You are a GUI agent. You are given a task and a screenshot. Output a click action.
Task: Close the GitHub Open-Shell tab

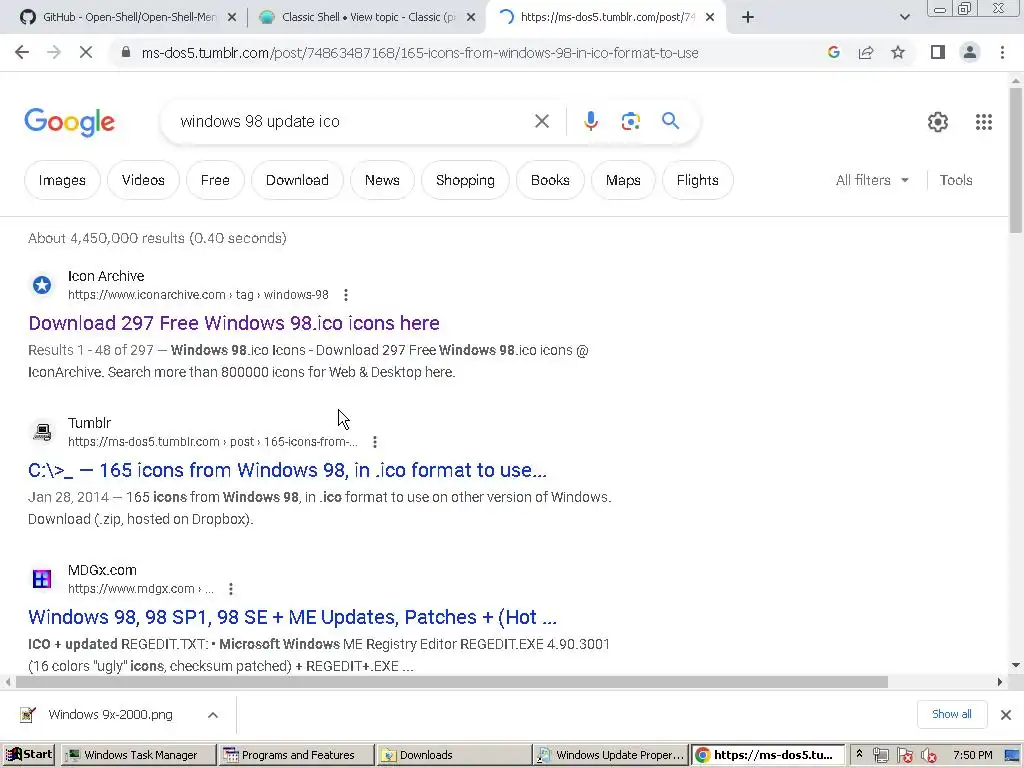tap(232, 17)
